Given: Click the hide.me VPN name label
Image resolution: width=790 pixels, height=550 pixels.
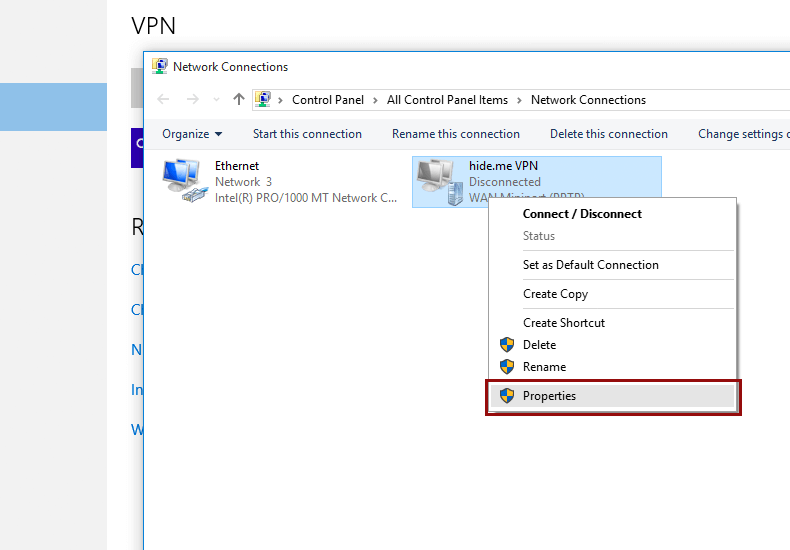Looking at the screenshot, I should point(503,166).
